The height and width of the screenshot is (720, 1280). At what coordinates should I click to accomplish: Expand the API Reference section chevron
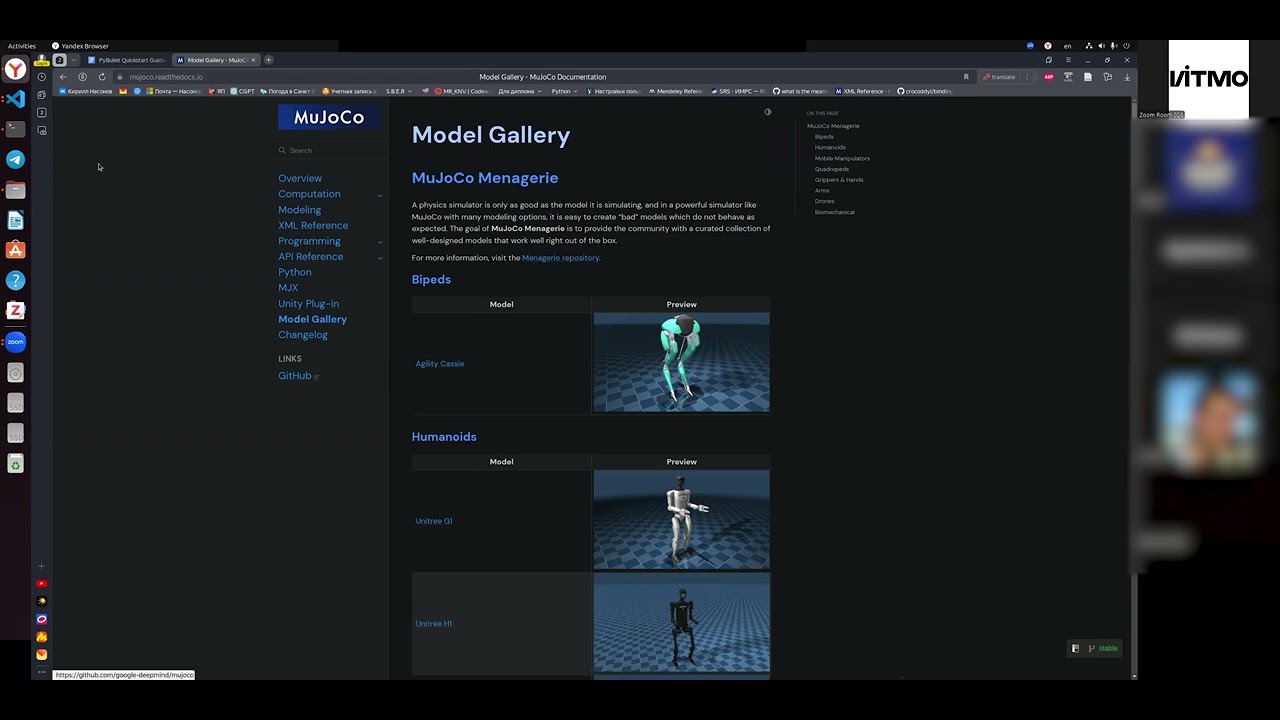(x=380, y=258)
